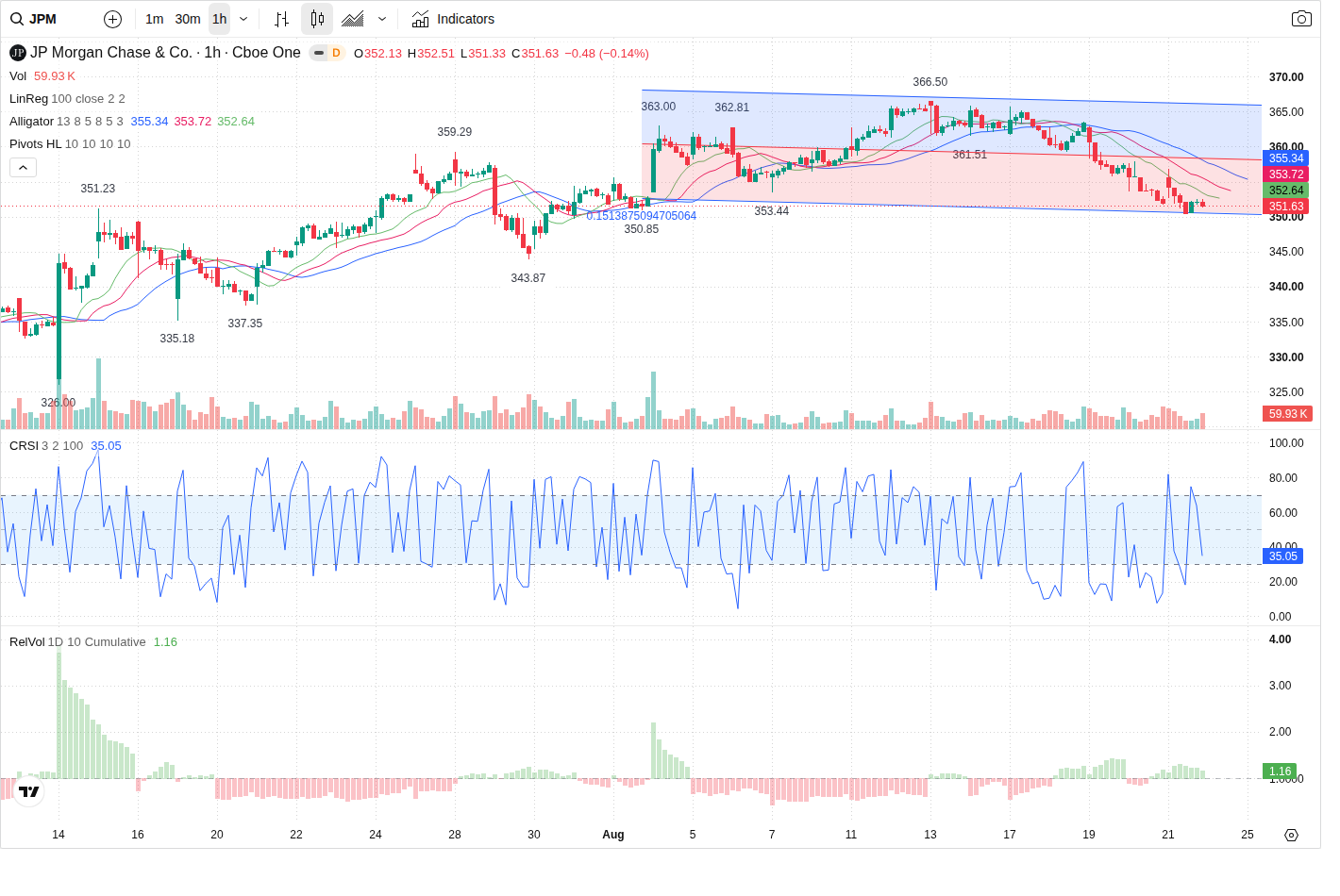Screen dimensions: 1340x896
Task: Click the 355.34 blue price label
Action: click(x=1285, y=158)
